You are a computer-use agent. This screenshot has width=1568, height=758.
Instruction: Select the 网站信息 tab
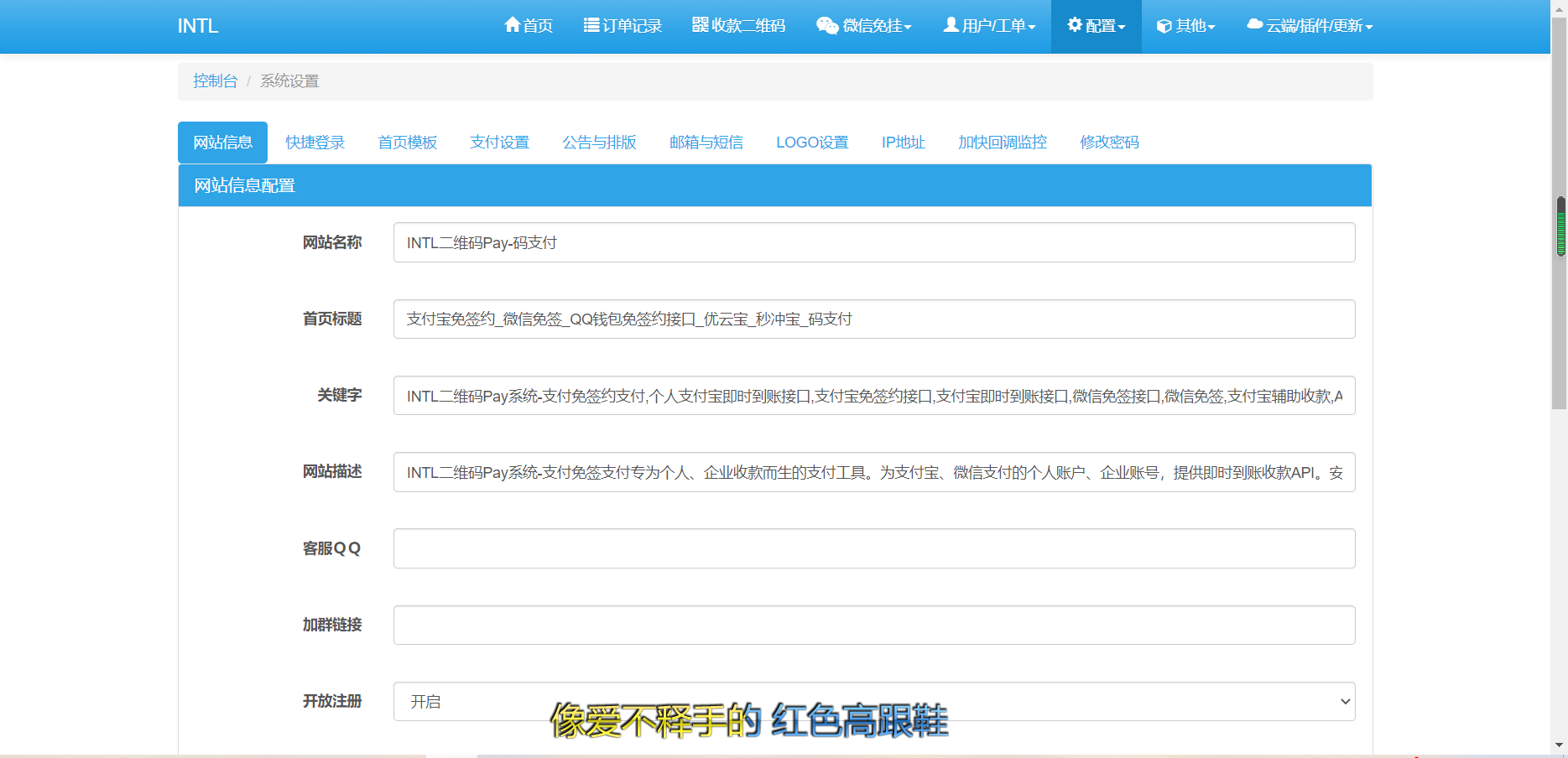pos(222,143)
